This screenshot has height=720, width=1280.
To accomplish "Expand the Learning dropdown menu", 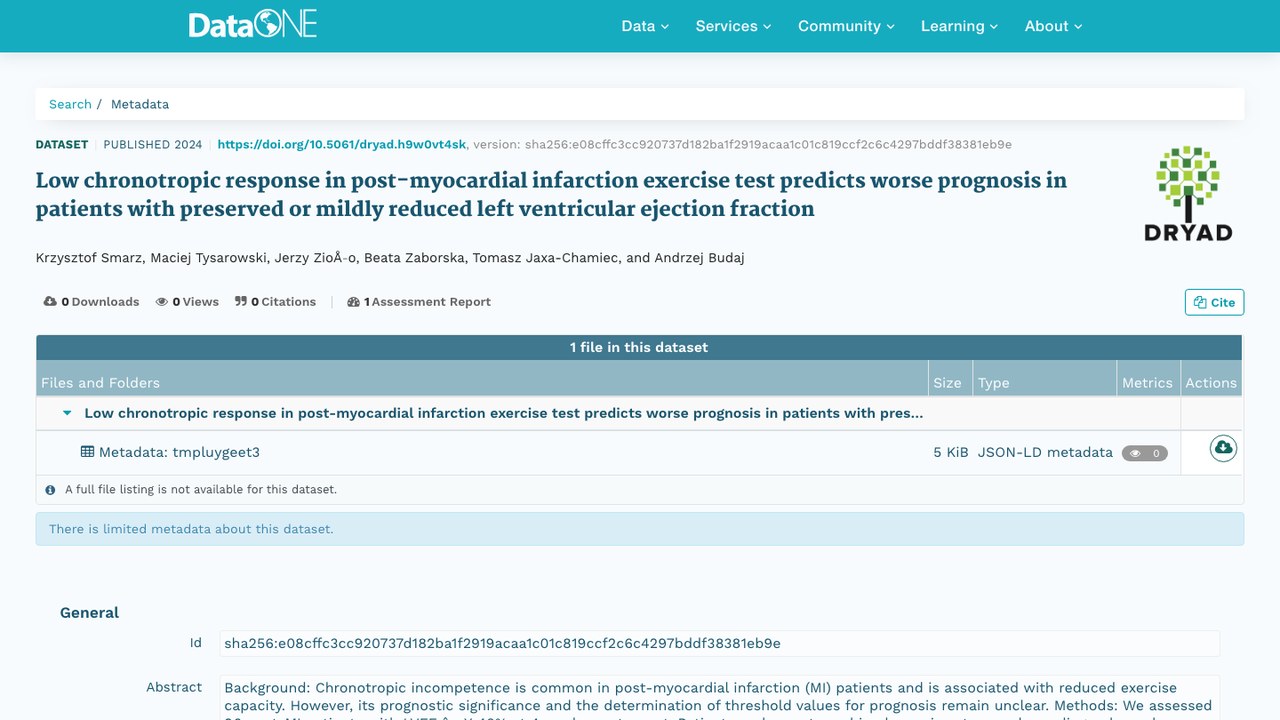I will 959,26.
